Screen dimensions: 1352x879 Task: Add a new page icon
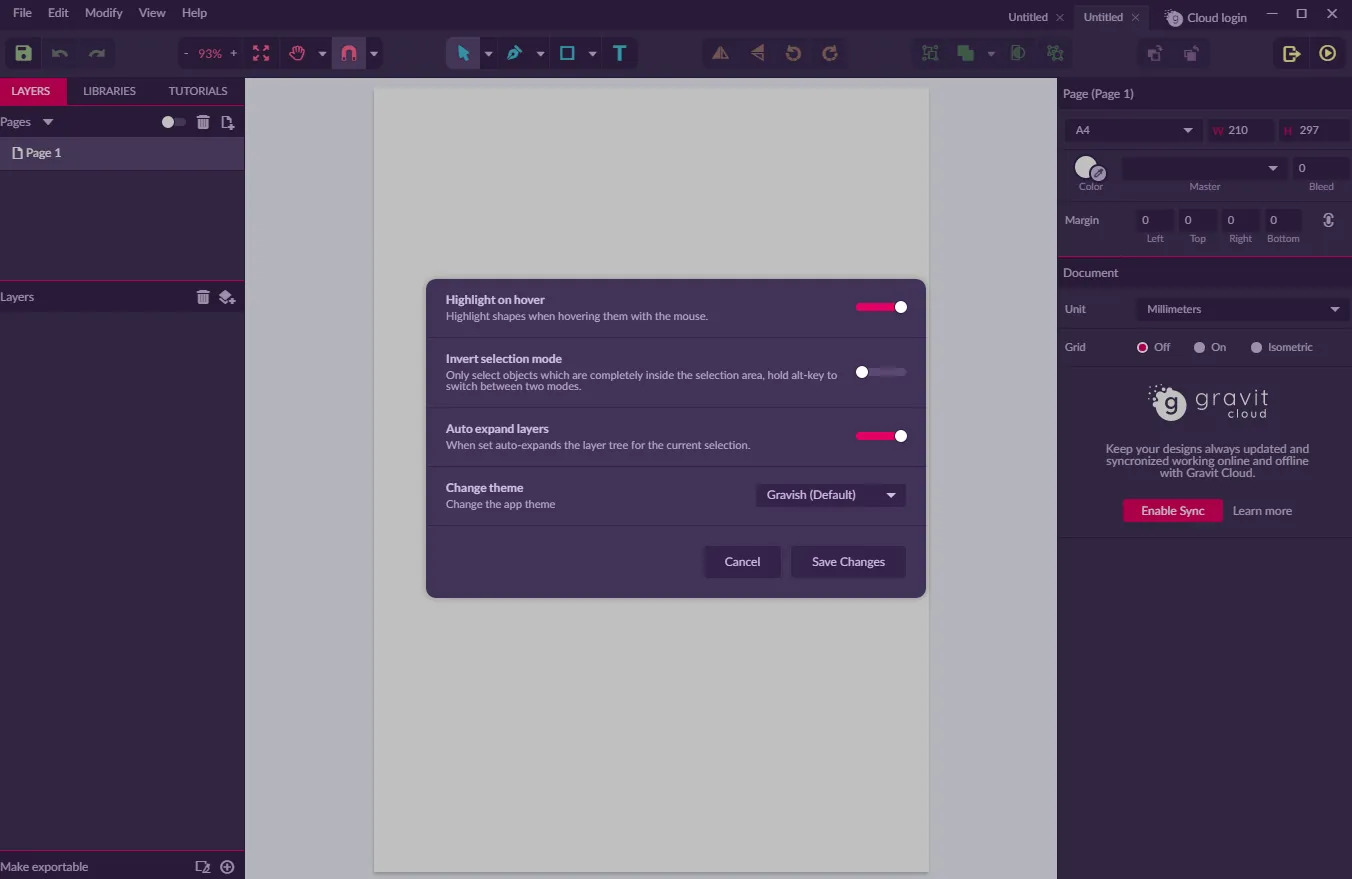point(227,122)
